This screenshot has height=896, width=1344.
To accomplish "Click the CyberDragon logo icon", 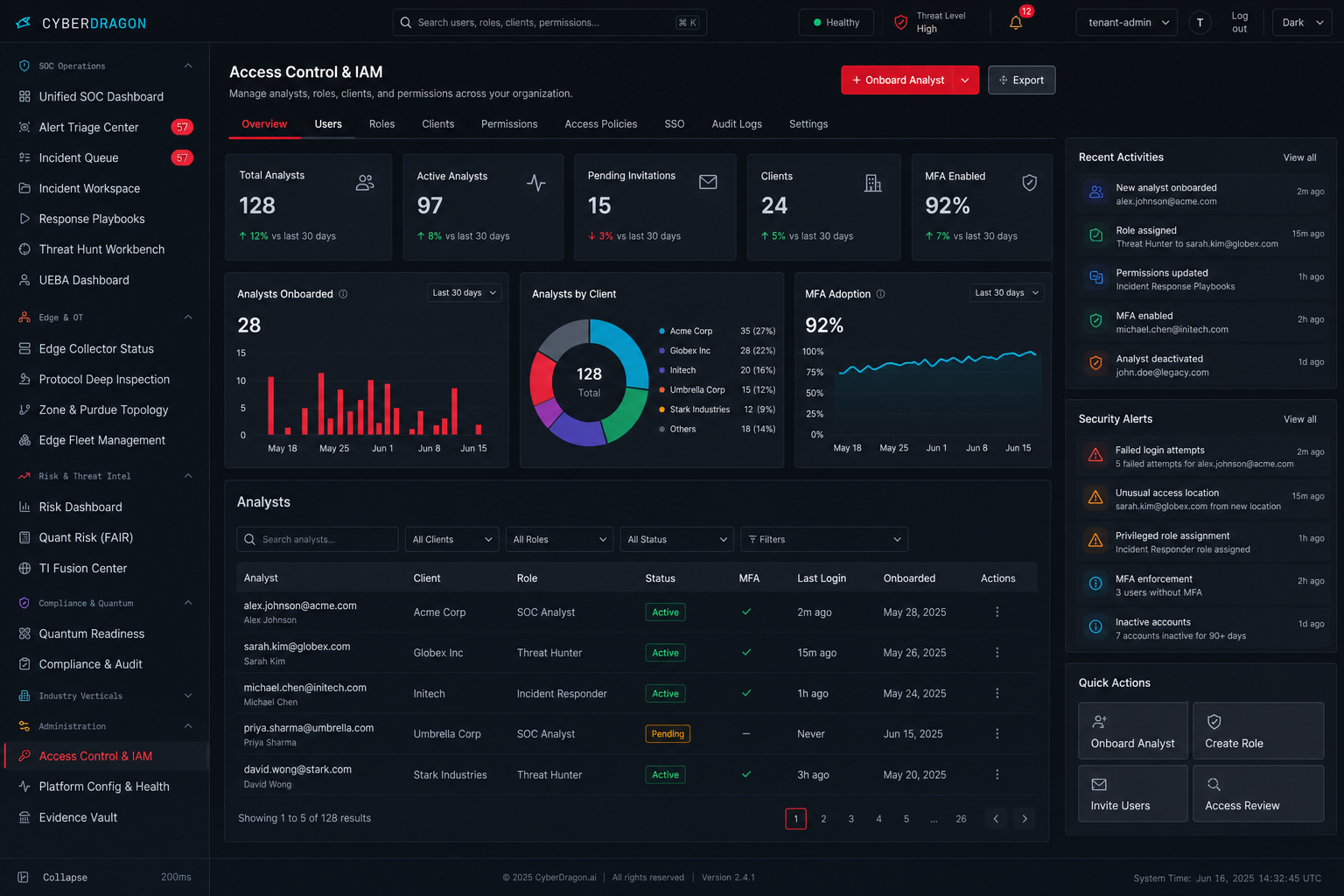I will coord(24,23).
